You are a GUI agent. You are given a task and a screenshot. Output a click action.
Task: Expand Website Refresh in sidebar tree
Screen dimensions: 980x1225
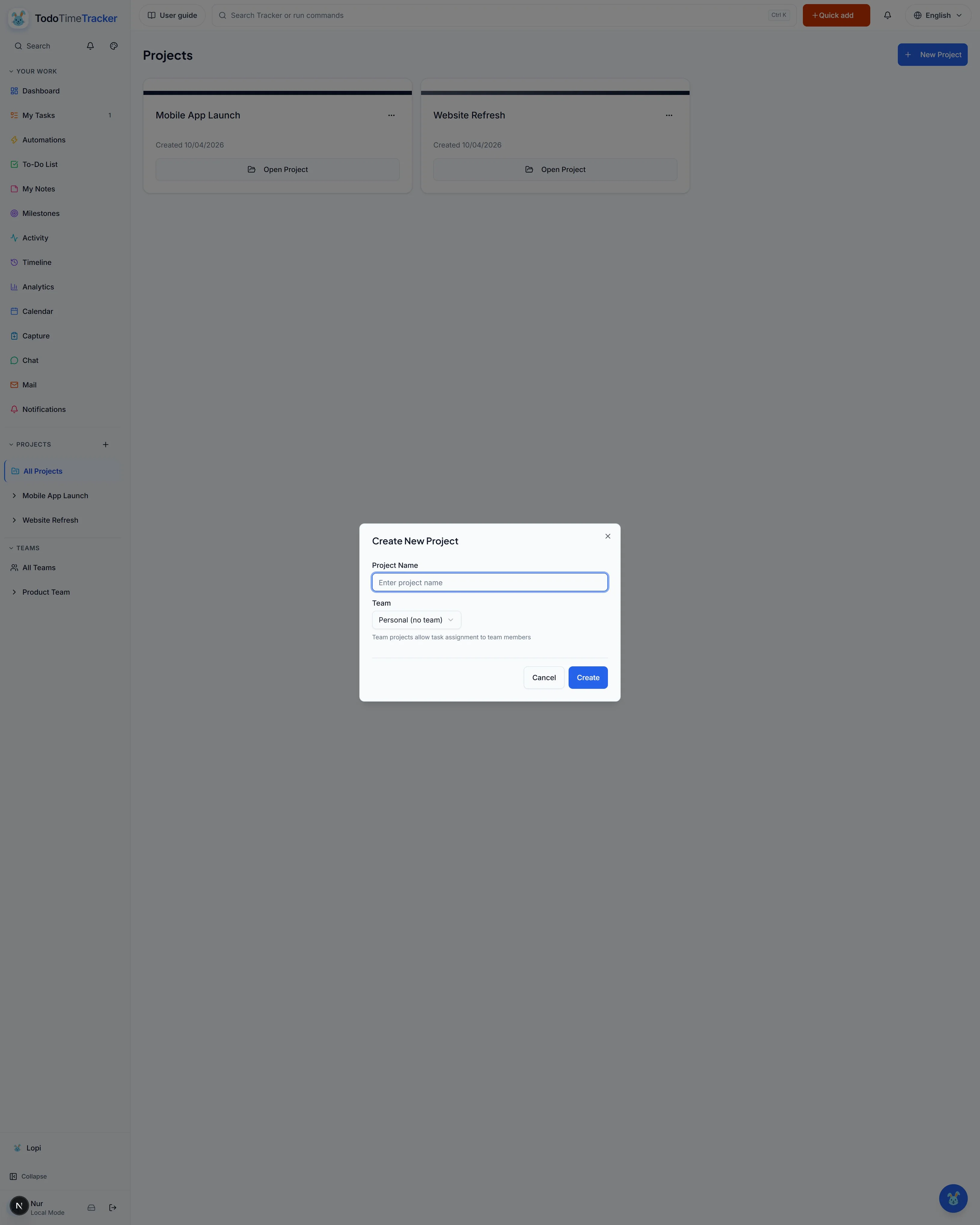coord(14,520)
